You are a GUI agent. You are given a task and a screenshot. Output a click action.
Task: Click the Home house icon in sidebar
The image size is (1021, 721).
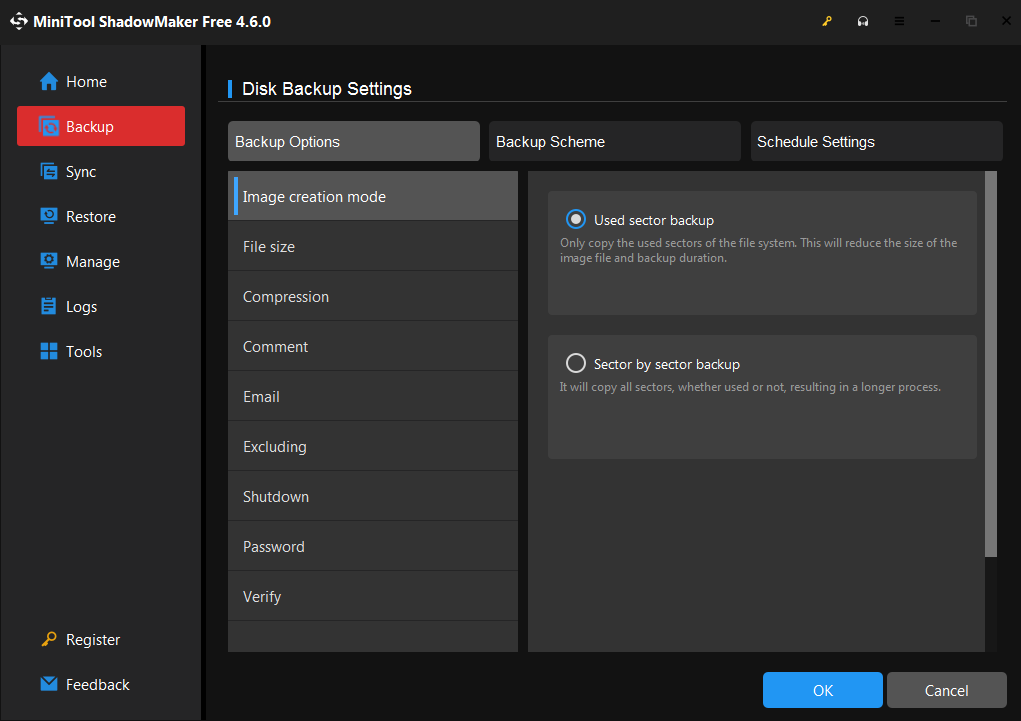[x=49, y=81]
